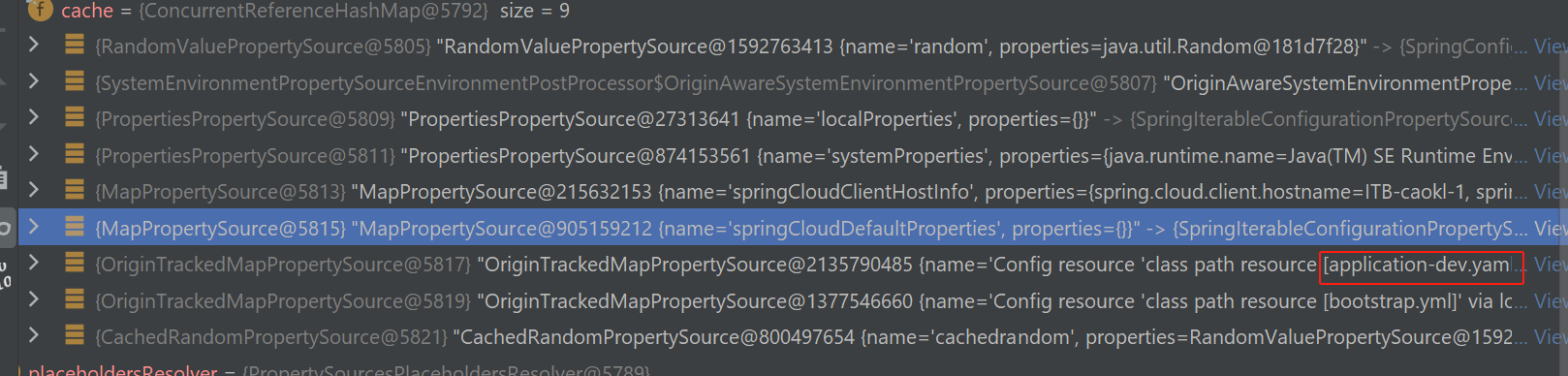Expand the RandomValuePropertySource@5805 node
This screenshot has width=1568, height=376.
pyautogui.click(x=34, y=45)
